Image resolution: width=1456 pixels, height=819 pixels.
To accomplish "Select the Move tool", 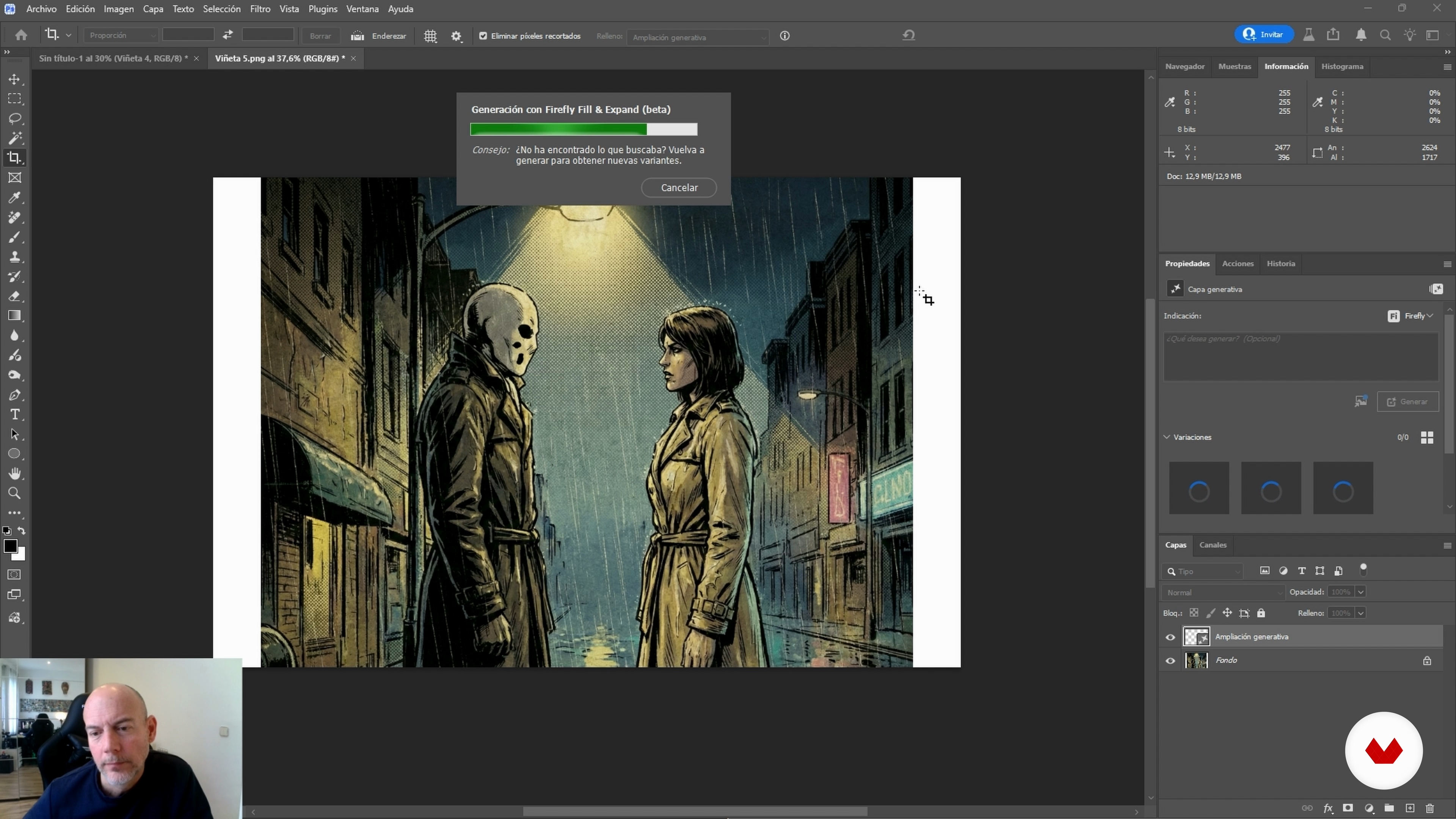I will pos(15,79).
